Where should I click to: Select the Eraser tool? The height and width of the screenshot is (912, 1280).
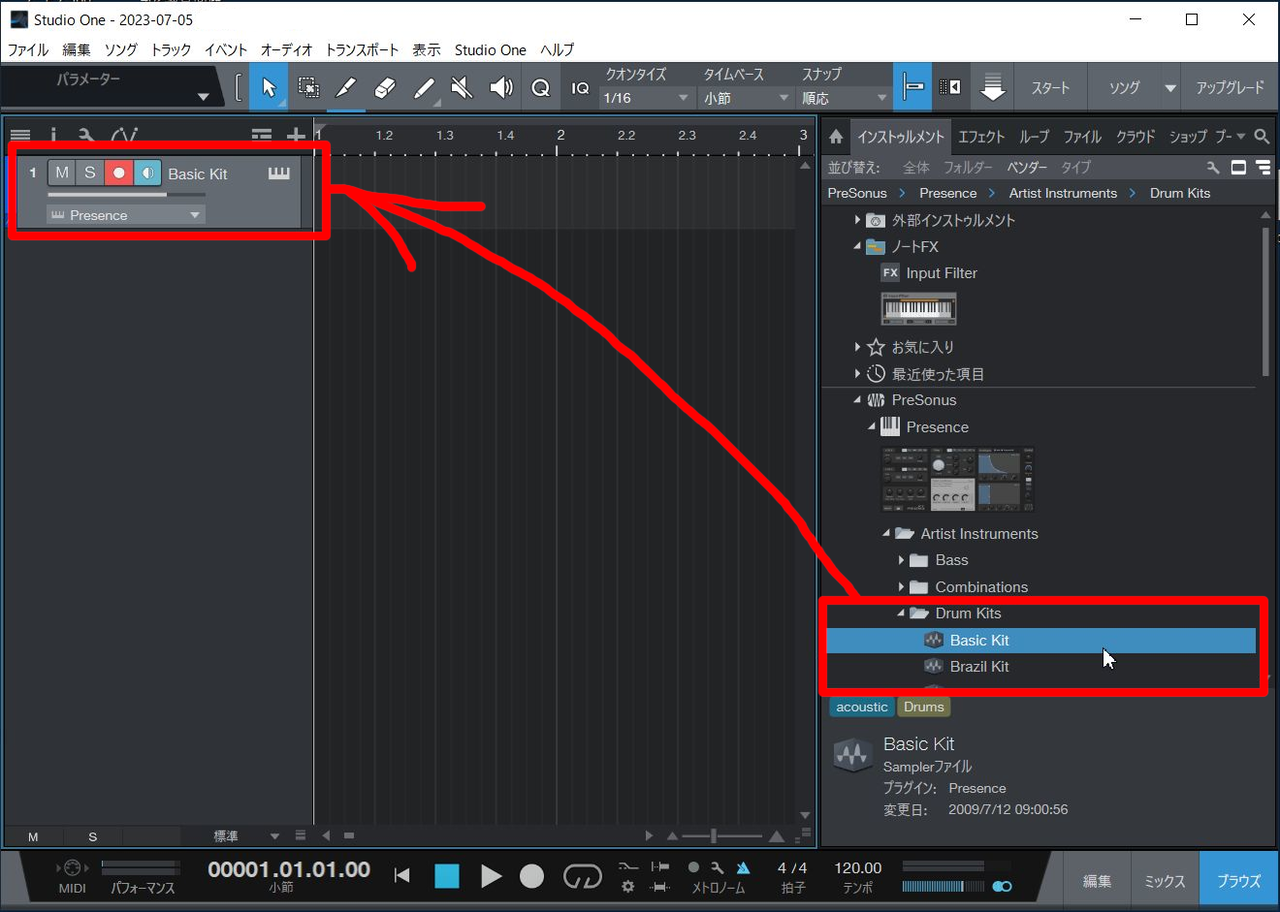pyautogui.click(x=385, y=88)
